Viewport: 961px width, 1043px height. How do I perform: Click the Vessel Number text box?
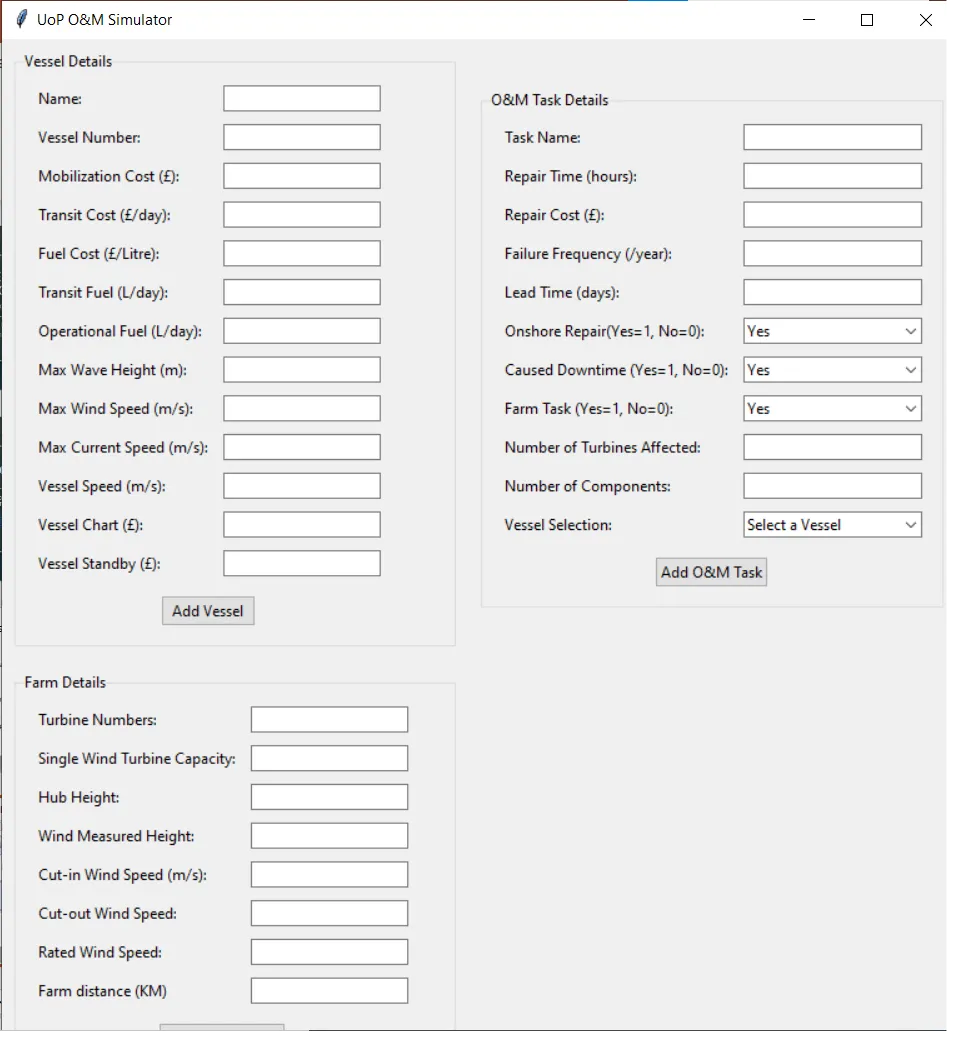coord(301,138)
